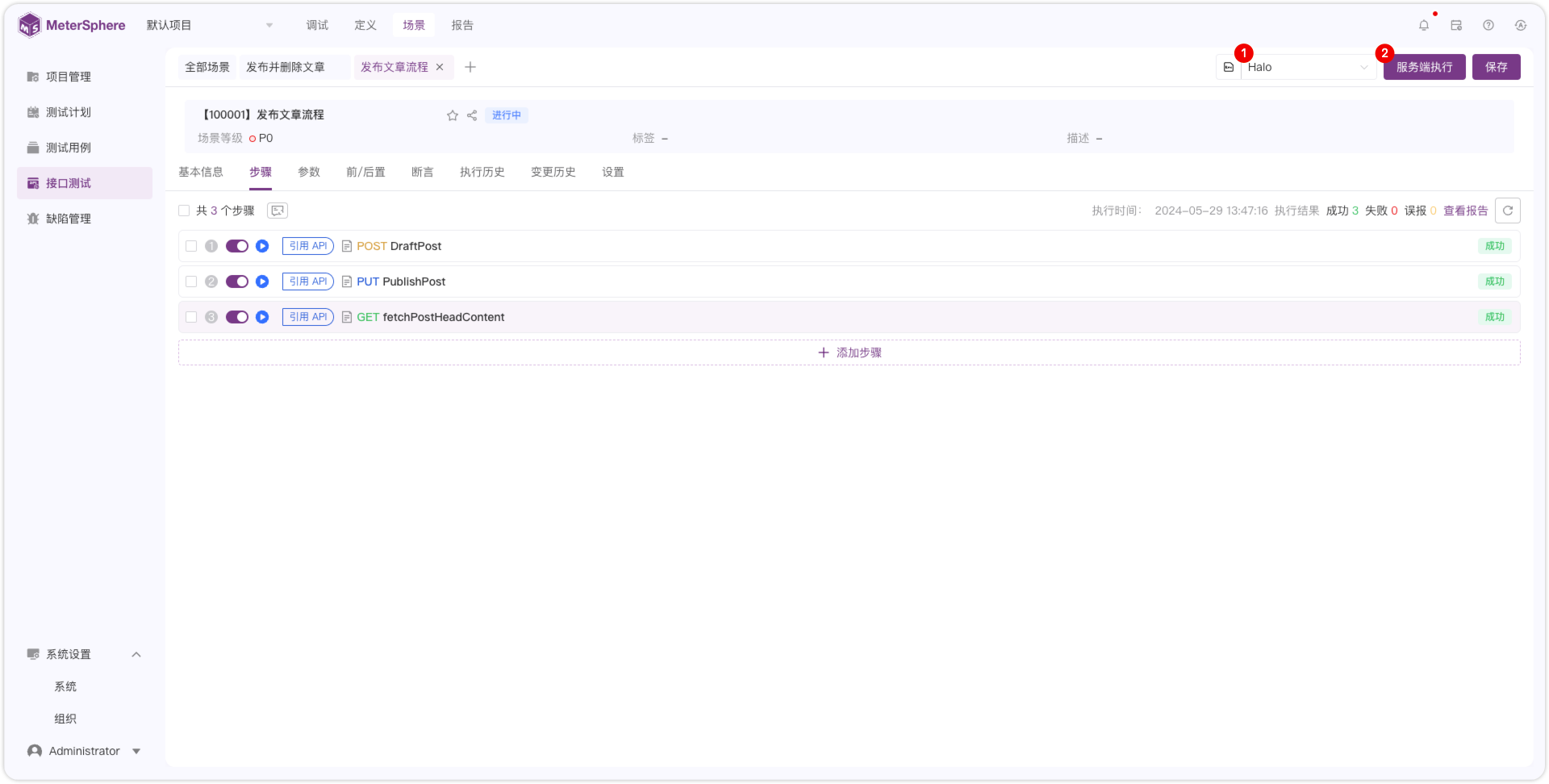Switch to the 报告 top tab

point(462,25)
